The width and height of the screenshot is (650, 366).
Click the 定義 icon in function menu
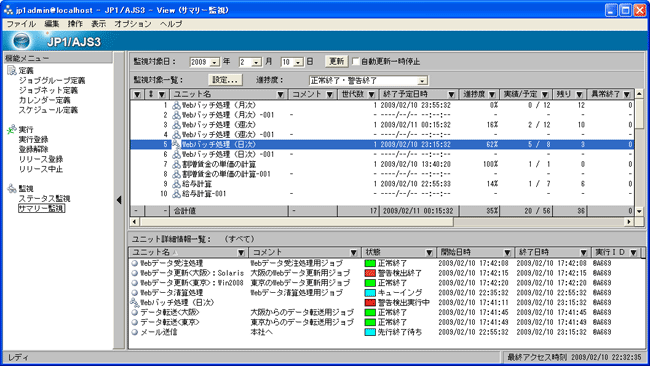[x=12, y=71]
